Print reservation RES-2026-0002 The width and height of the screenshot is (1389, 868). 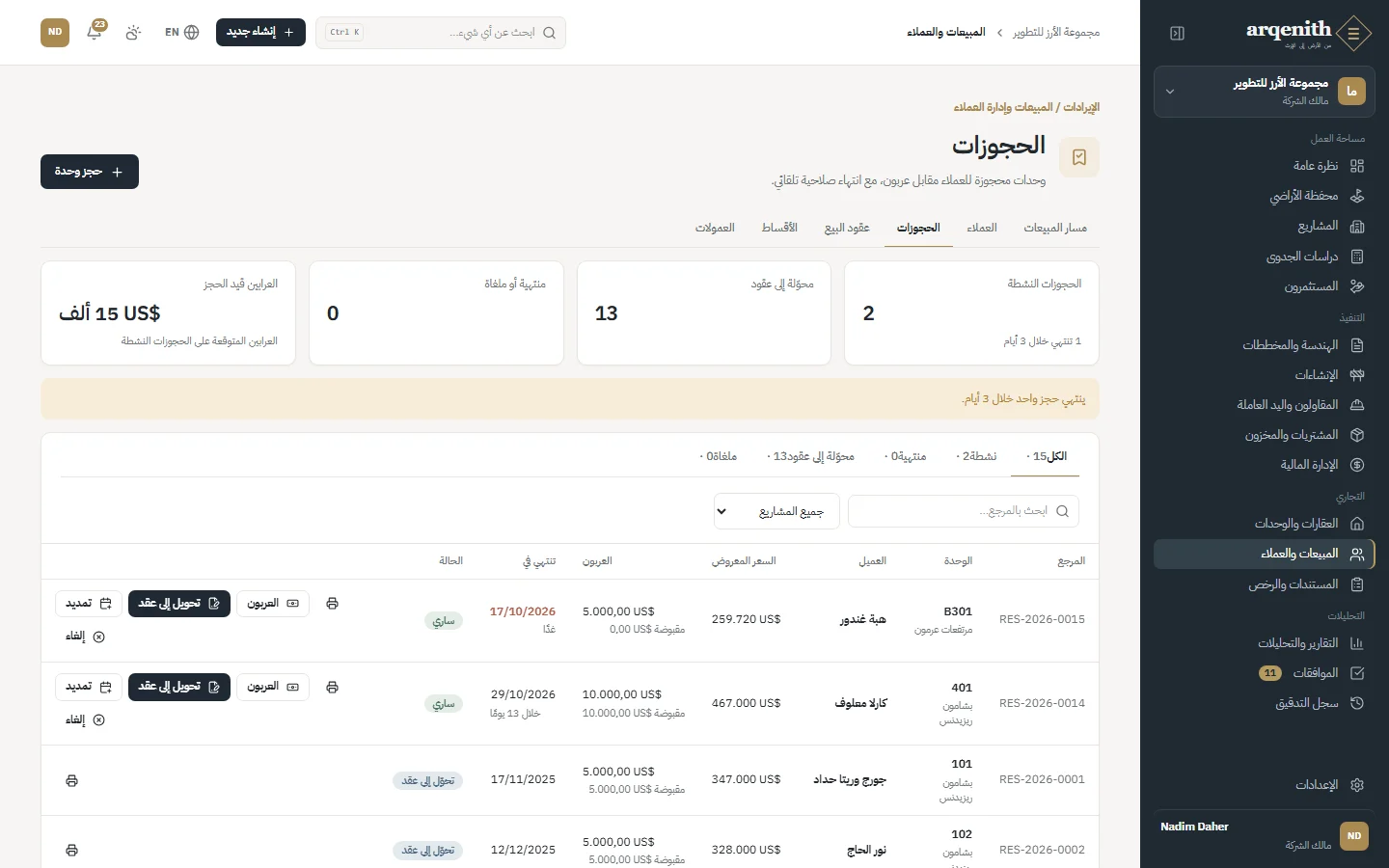click(71, 850)
